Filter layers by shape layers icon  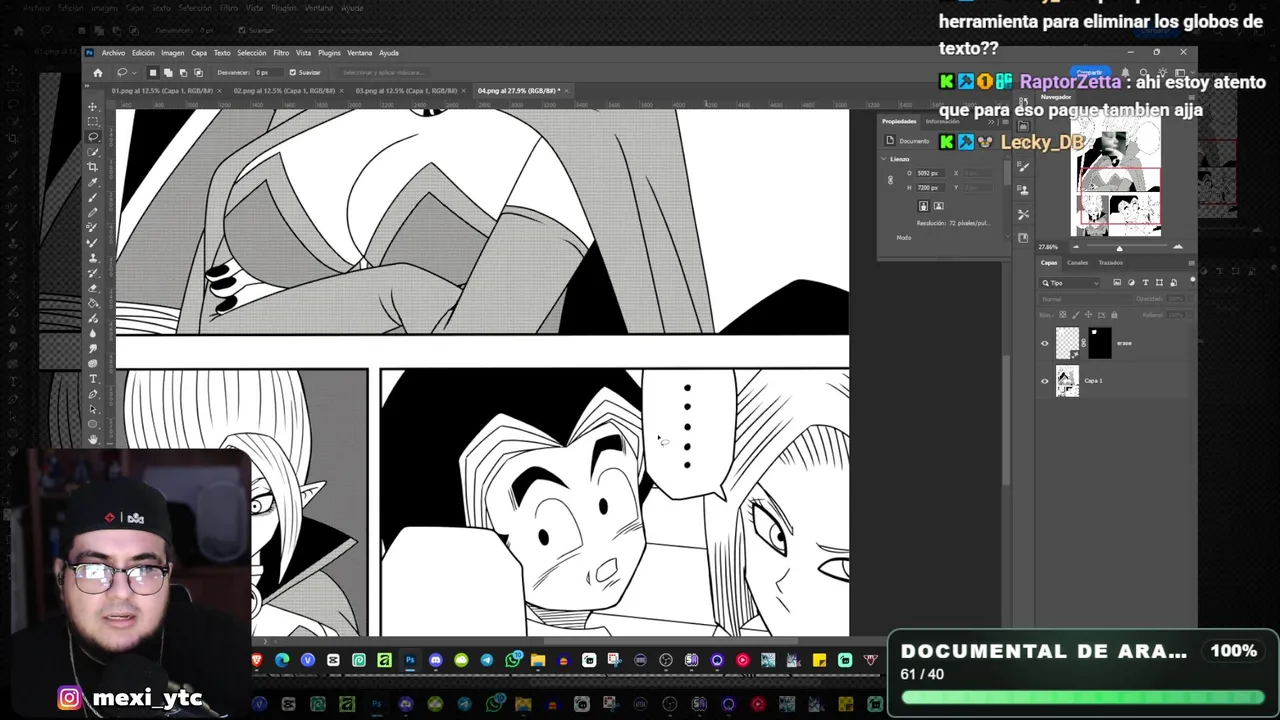tap(1159, 283)
